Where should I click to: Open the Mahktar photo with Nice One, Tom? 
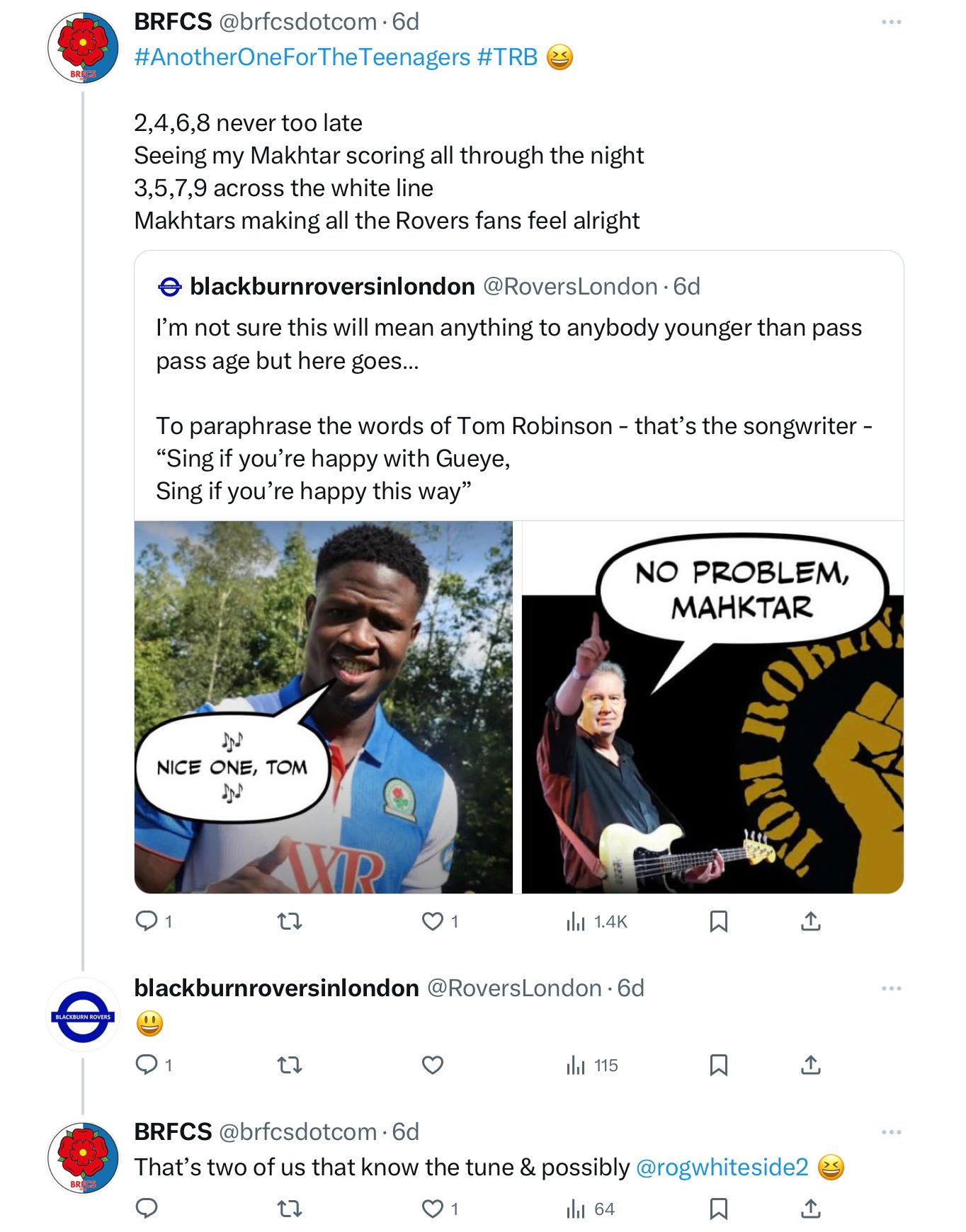coord(323,707)
